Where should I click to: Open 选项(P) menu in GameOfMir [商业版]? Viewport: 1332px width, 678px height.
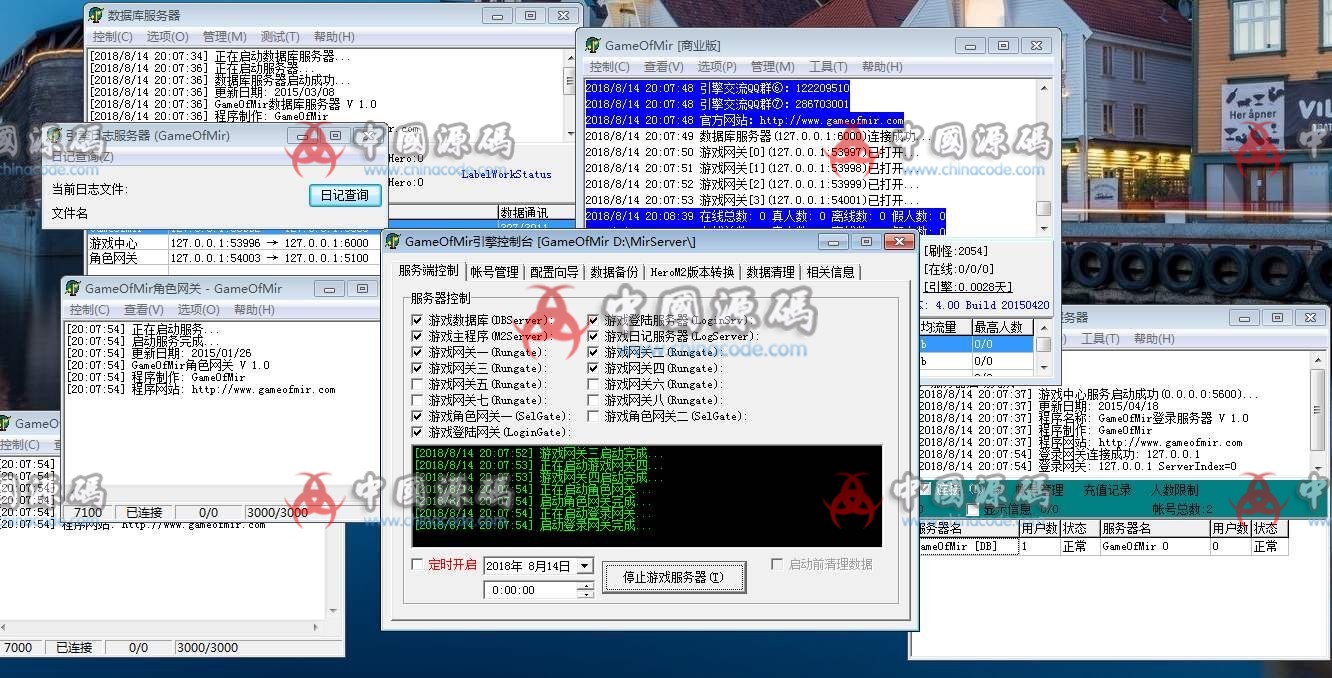(x=717, y=67)
